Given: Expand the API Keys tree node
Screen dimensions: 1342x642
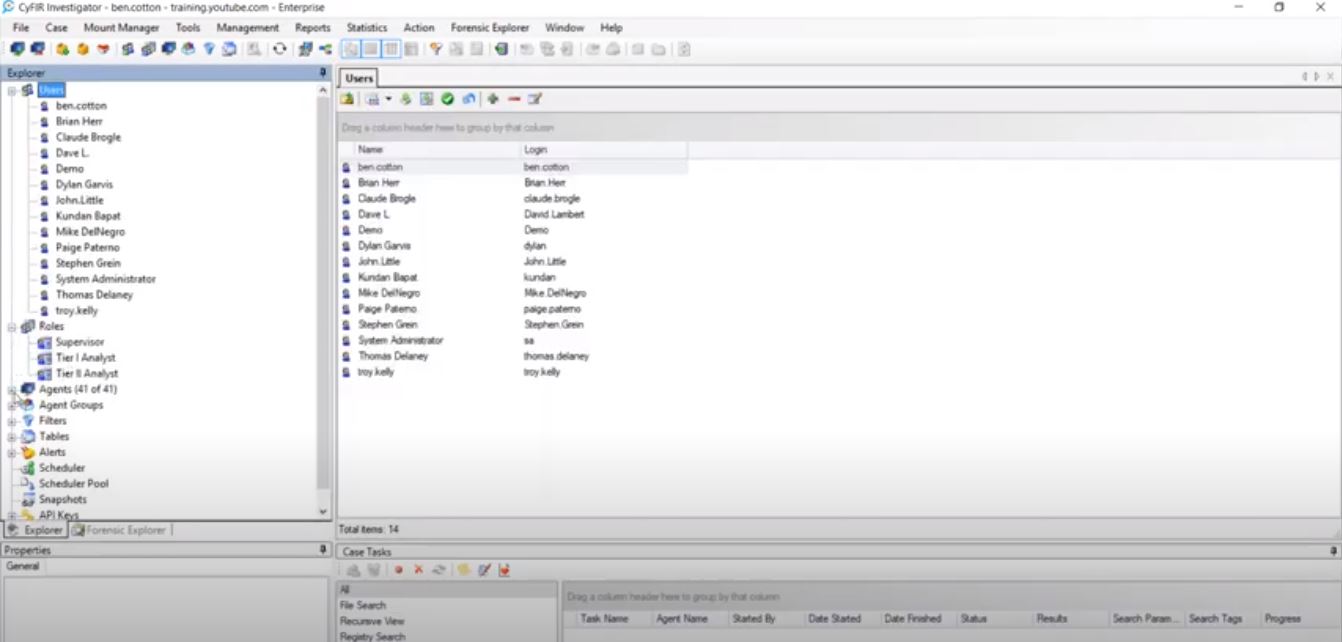Looking at the screenshot, I should click(x=12, y=515).
